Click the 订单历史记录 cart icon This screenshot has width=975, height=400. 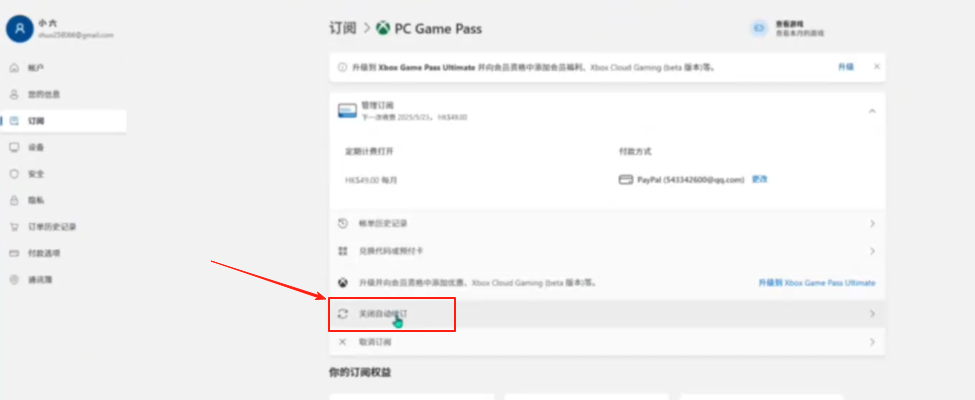point(14,227)
